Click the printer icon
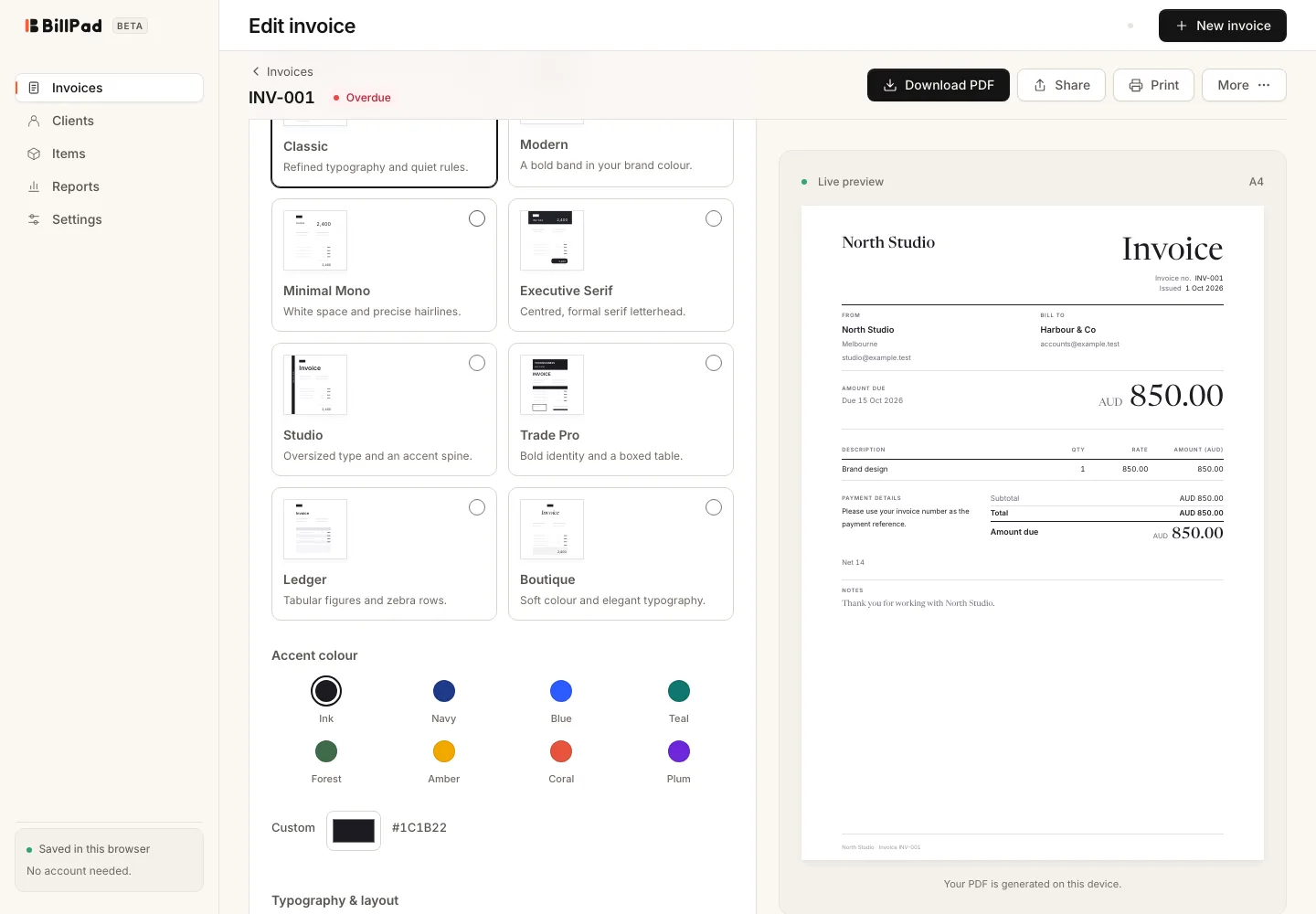Image resolution: width=1316 pixels, height=914 pixels. pyautogui.click(x=1136, y=85)
